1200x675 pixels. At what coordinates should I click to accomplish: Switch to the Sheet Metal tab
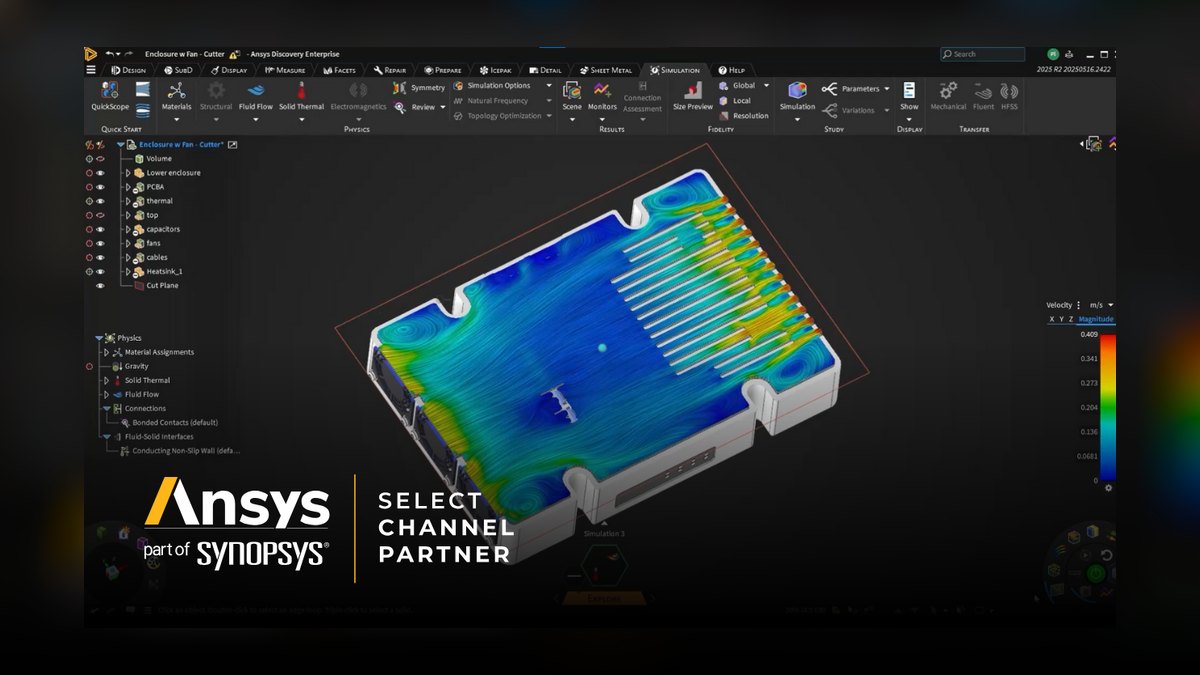click(605, 70)
